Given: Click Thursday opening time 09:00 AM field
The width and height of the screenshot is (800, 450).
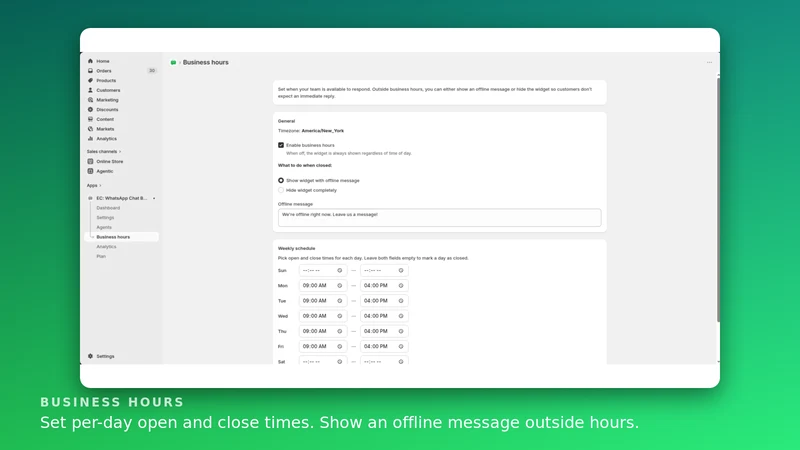Looking at the screenshot, I should tap(322, 331).
